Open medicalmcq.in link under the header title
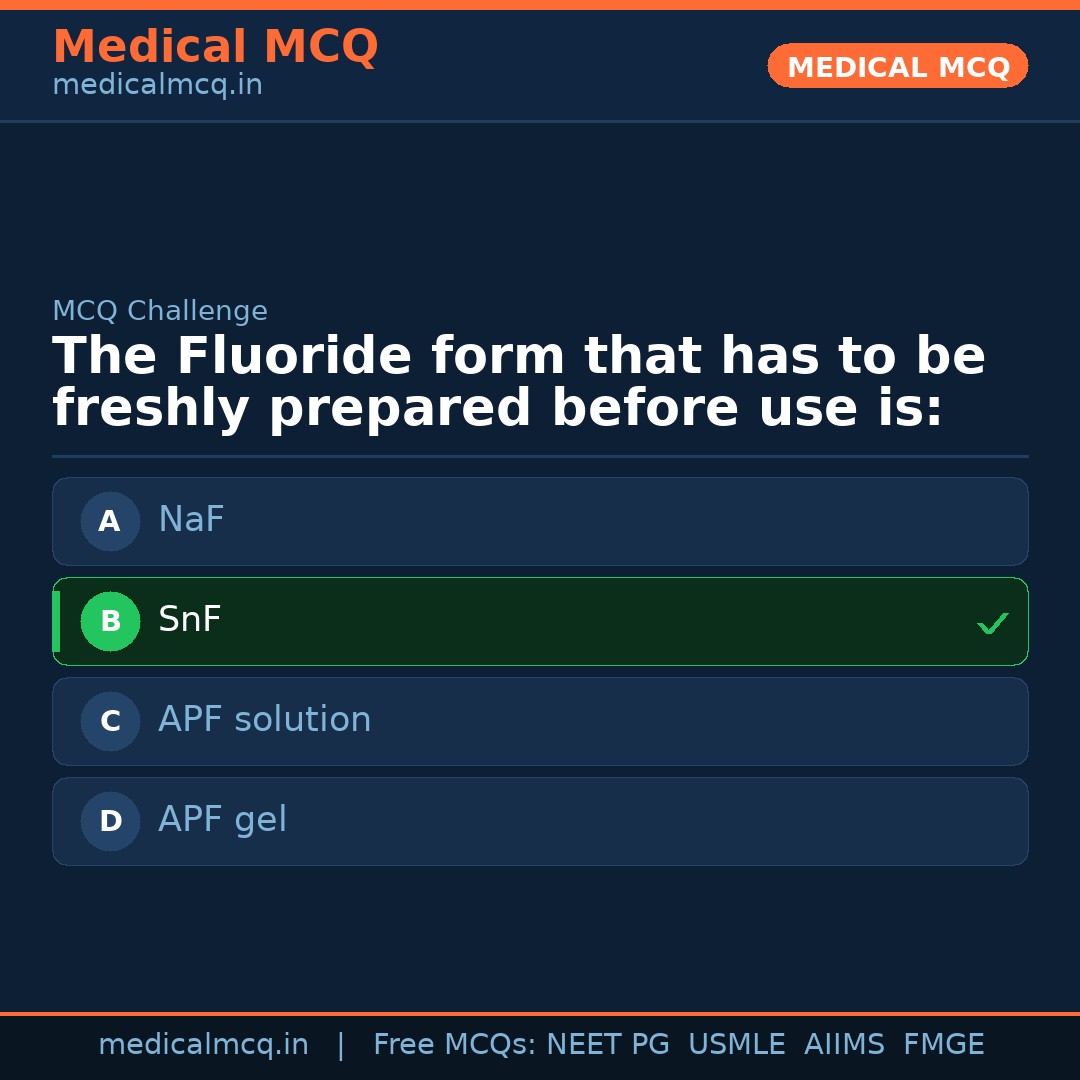Viewport: 1080px width, 1080px height. pyautogui.click(x=157, y=86)
